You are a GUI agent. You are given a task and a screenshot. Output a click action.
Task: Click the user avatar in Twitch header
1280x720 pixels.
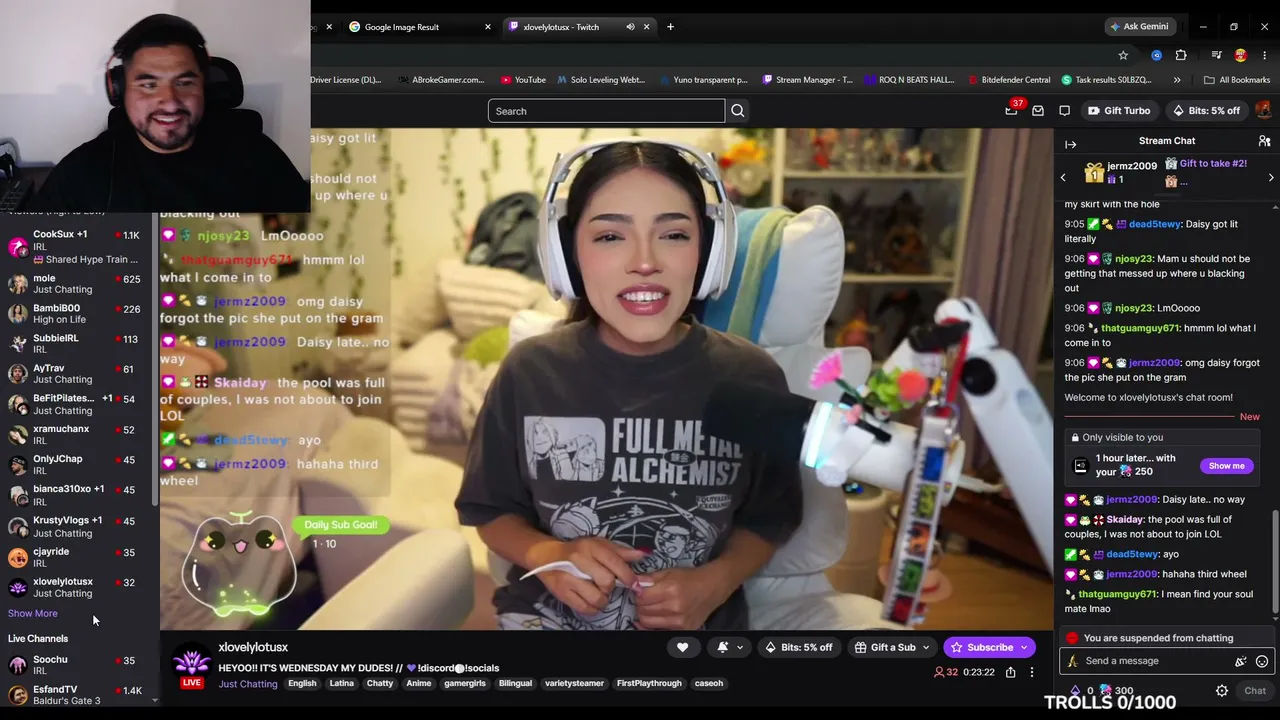[x=1264, y=110]
